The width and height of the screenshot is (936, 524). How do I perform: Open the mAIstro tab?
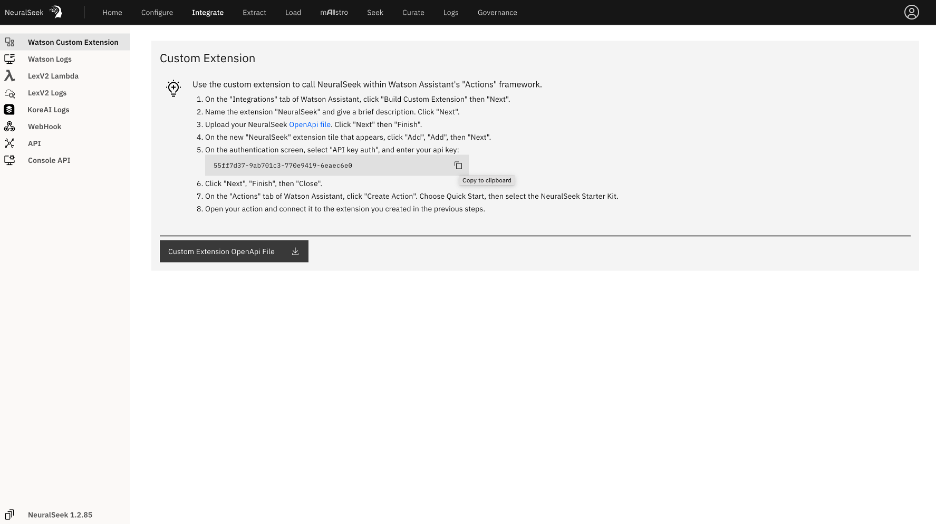[334, 13]
